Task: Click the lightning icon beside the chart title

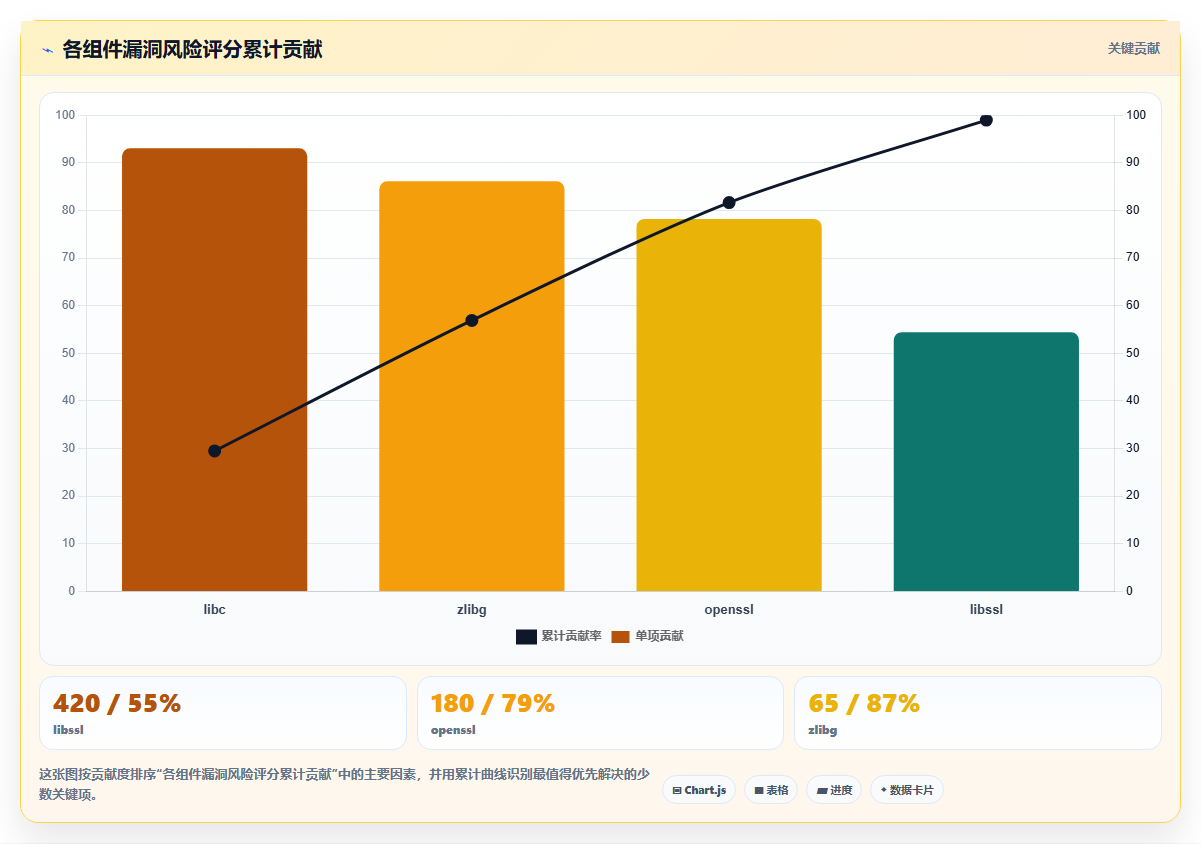Action: (x=47, y=49)
